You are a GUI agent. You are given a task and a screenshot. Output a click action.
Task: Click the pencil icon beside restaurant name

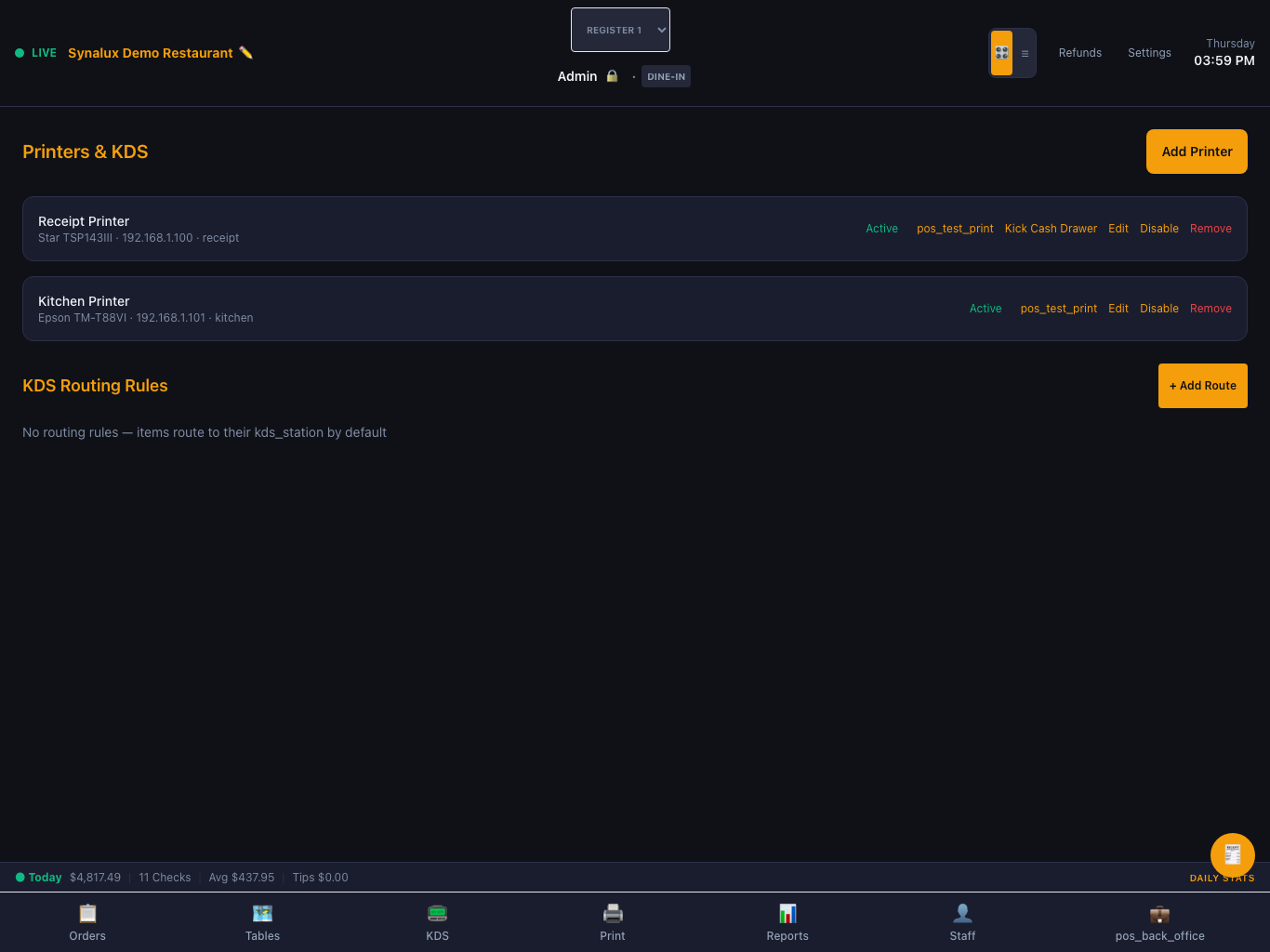(x=245, y=53)
